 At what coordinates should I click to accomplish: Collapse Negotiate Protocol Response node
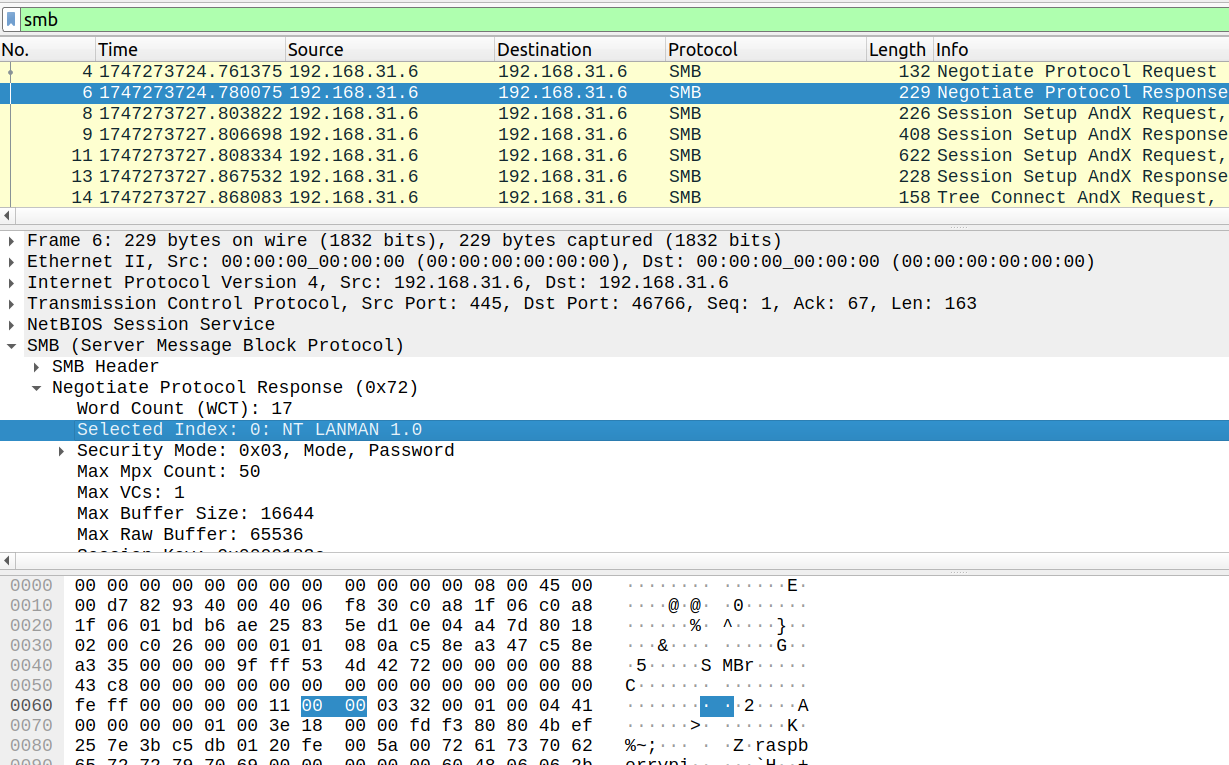coord(37,387)
